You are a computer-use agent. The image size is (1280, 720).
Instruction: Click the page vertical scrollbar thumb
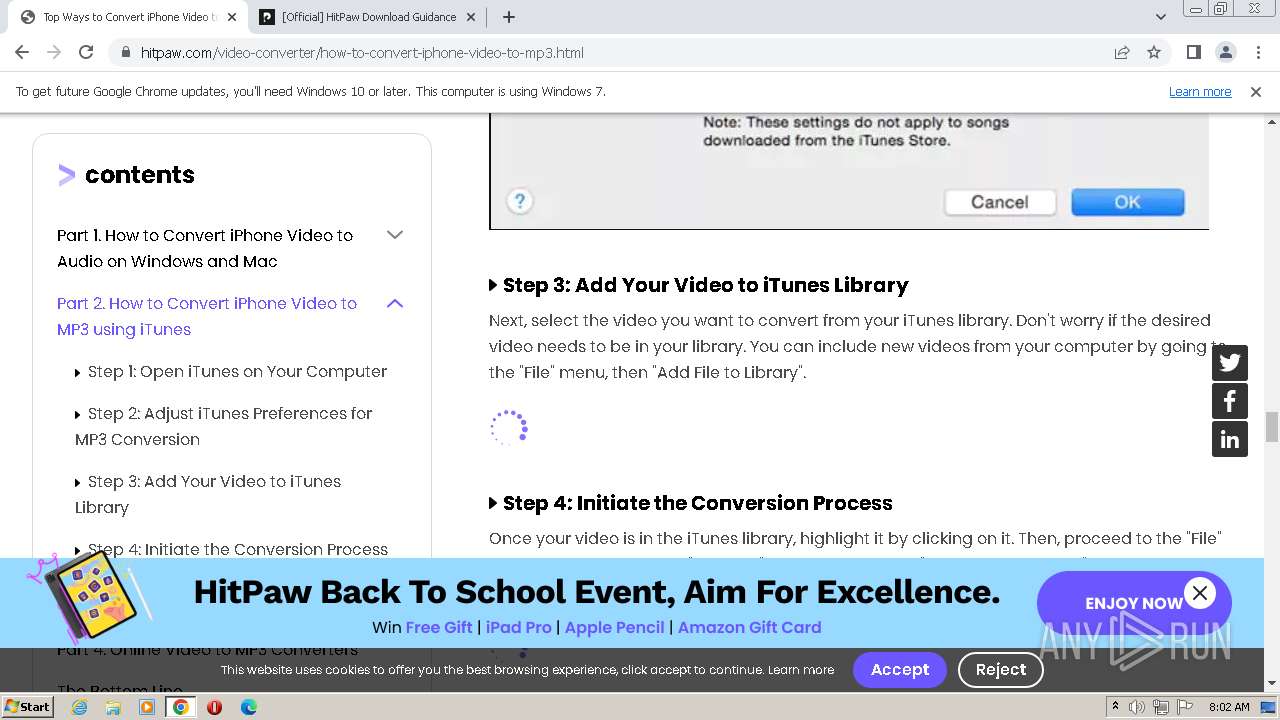[x=1272, y=426]
